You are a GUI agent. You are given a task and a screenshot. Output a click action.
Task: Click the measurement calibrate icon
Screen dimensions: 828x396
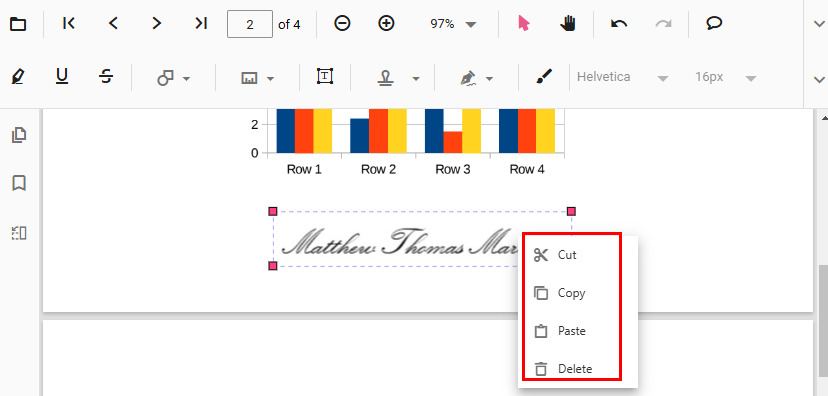(249, 78)
